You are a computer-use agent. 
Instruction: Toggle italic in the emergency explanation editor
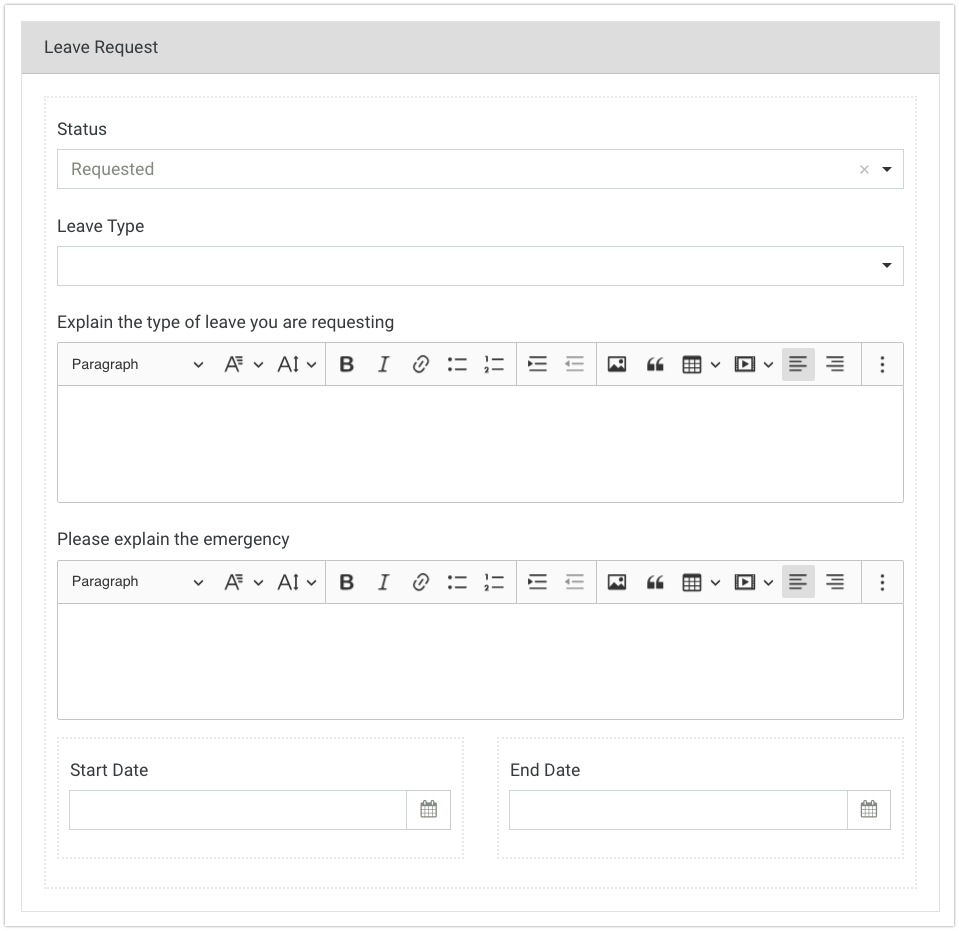(x=383, y=582)
